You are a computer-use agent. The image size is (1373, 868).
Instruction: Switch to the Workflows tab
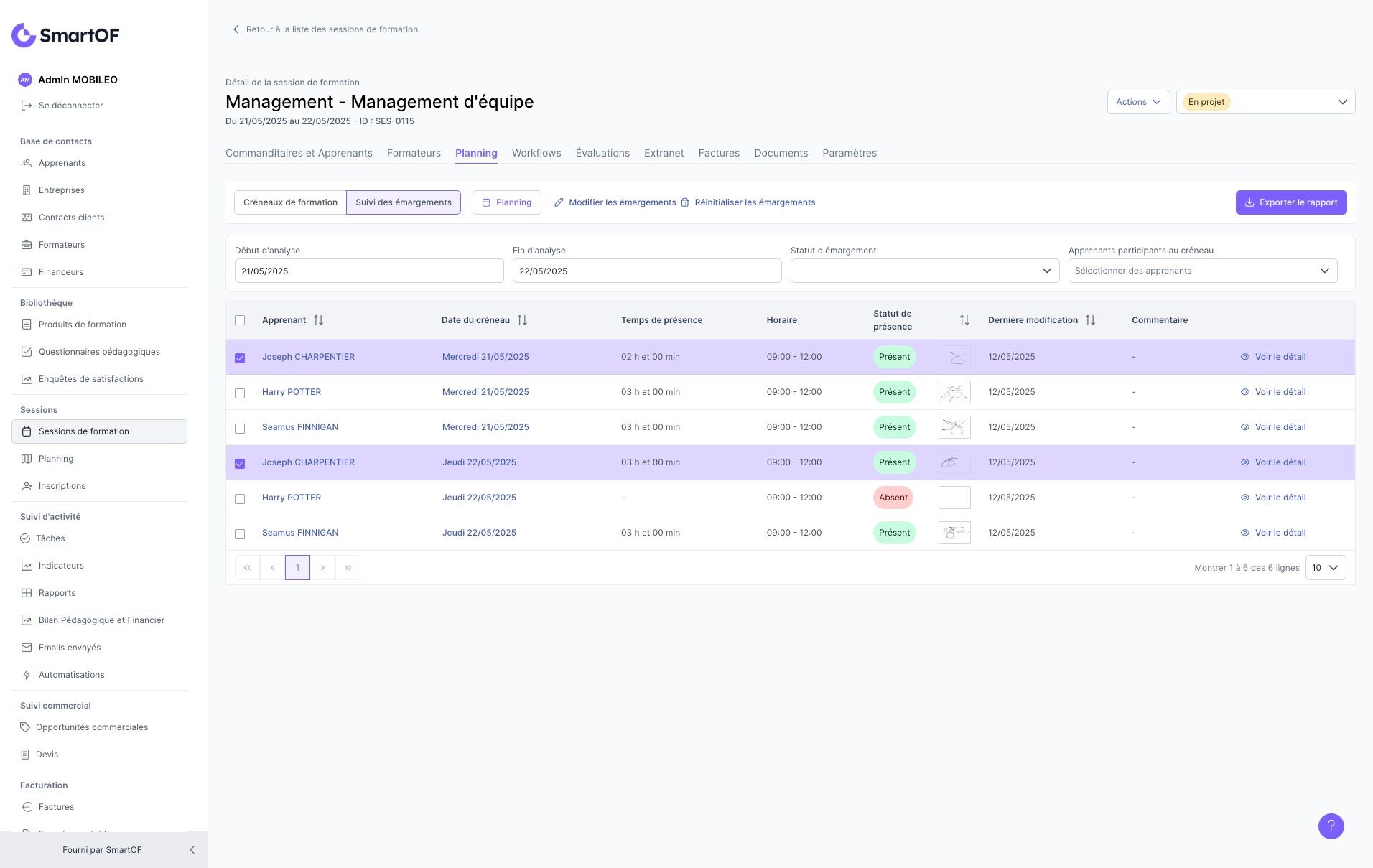tap(536, 153)
